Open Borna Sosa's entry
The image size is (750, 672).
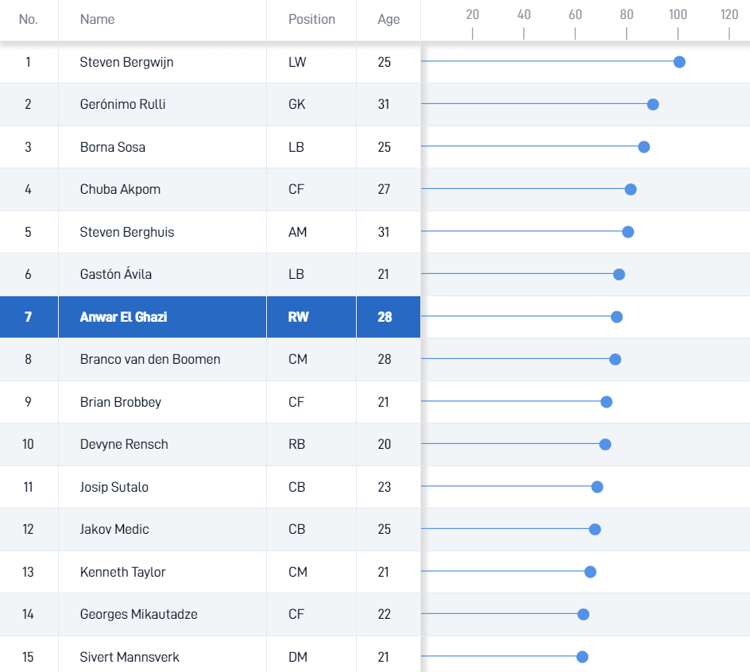(x=113, y=147)
